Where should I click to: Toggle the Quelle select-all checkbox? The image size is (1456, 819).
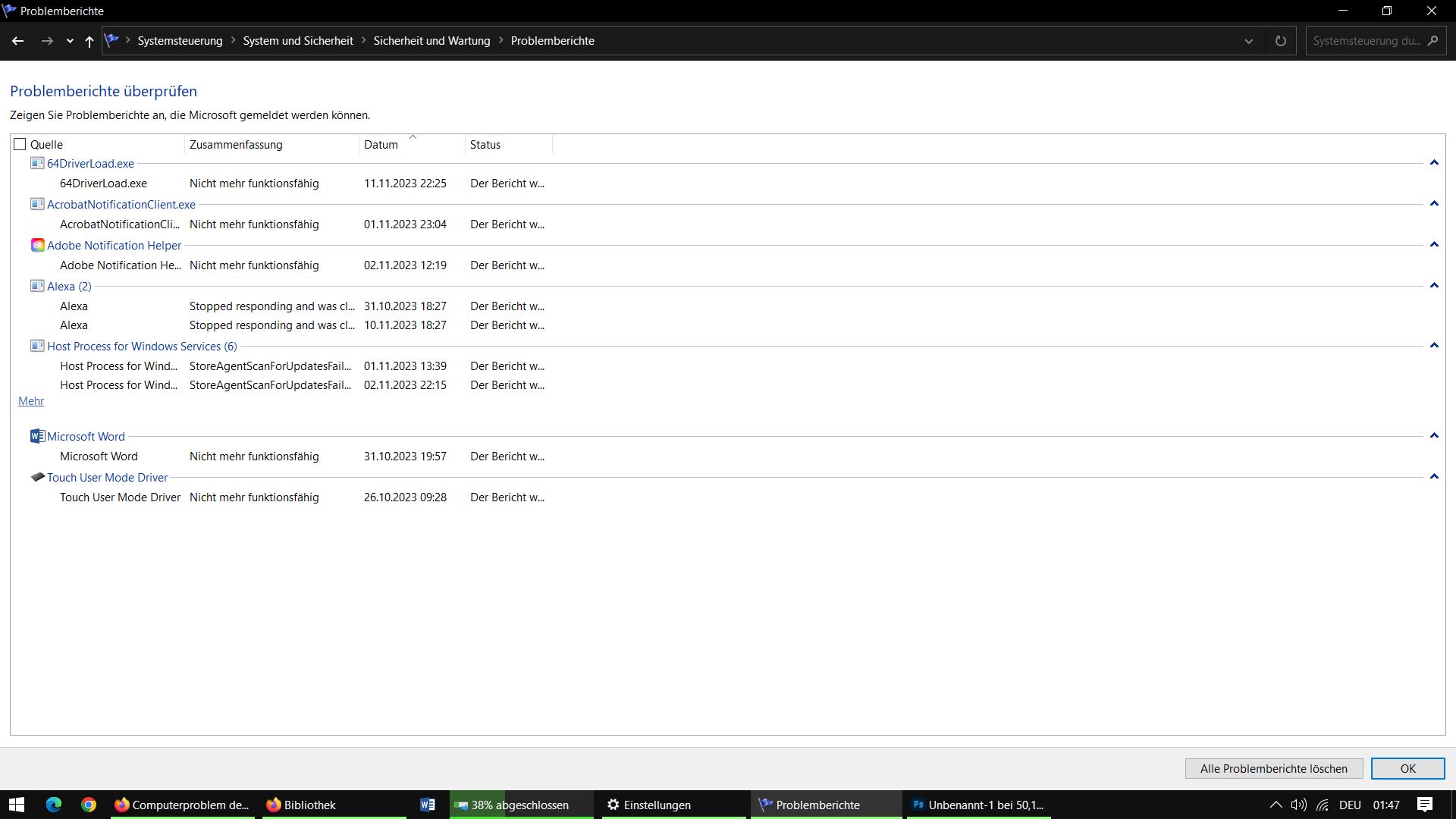pos(20,144)
